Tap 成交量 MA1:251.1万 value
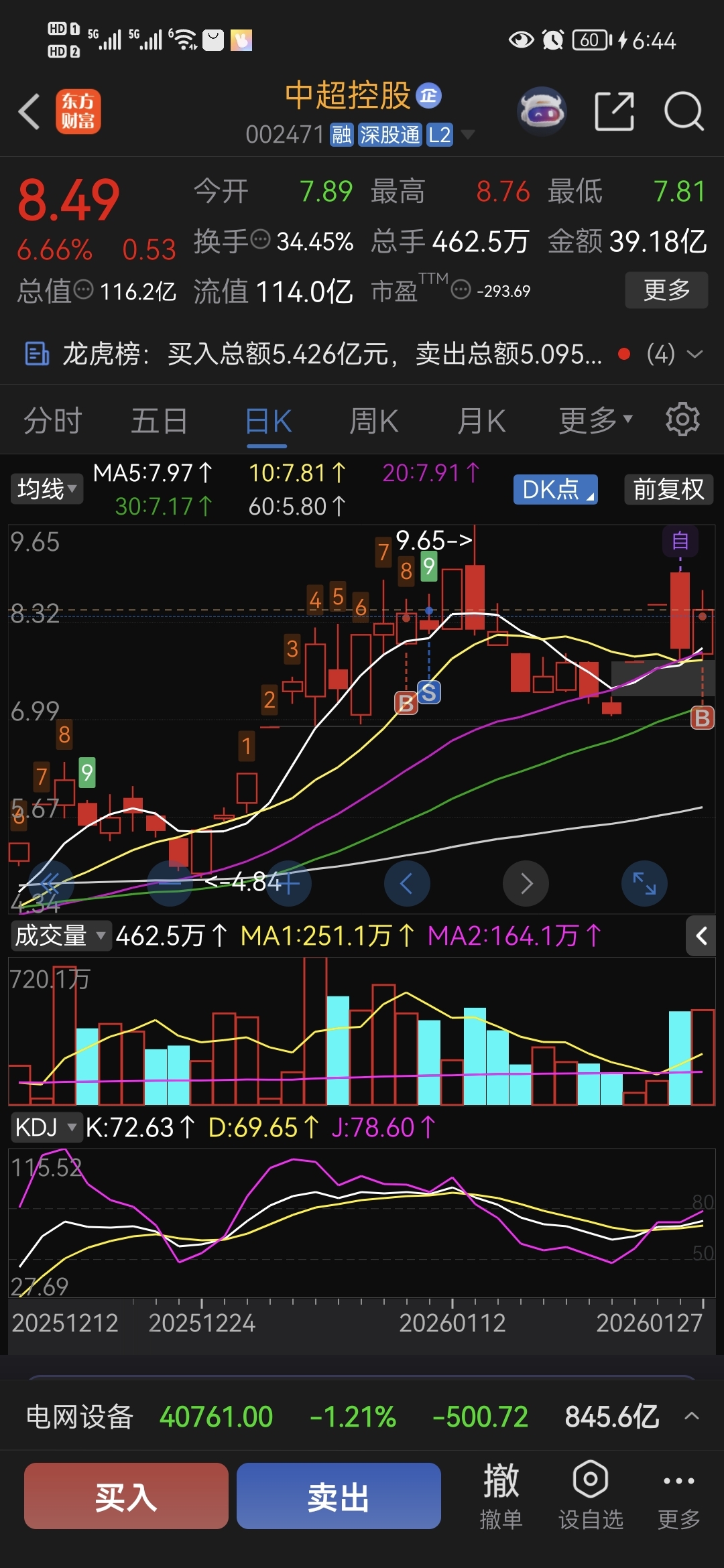 click(328, 935)
